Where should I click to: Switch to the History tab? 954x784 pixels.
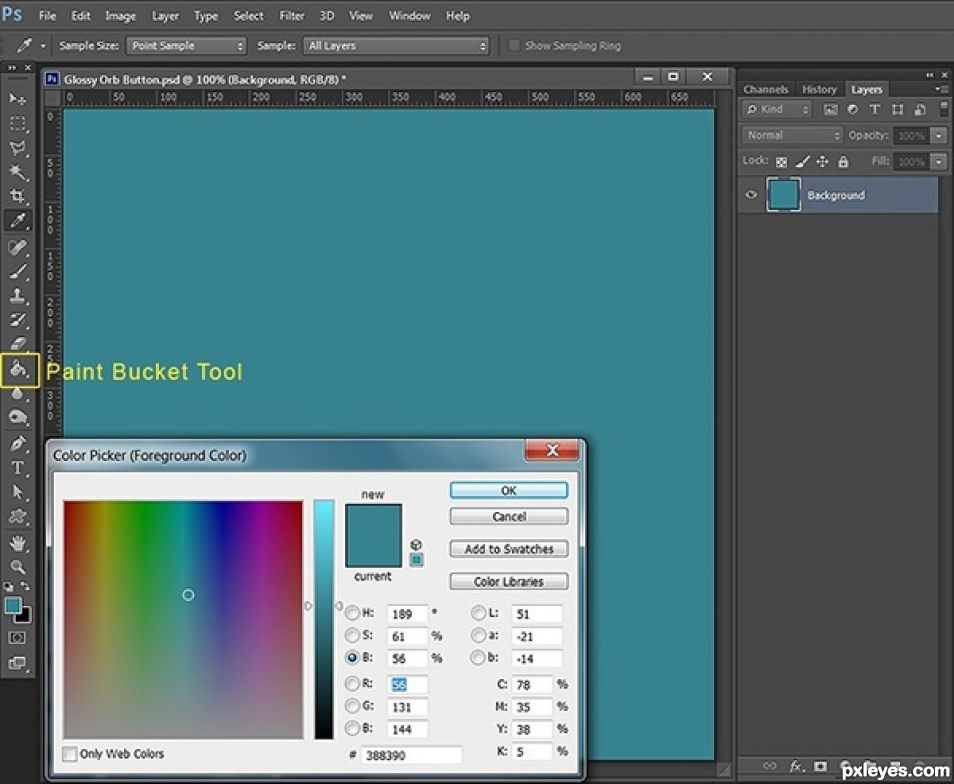click(x=819, y=89)
